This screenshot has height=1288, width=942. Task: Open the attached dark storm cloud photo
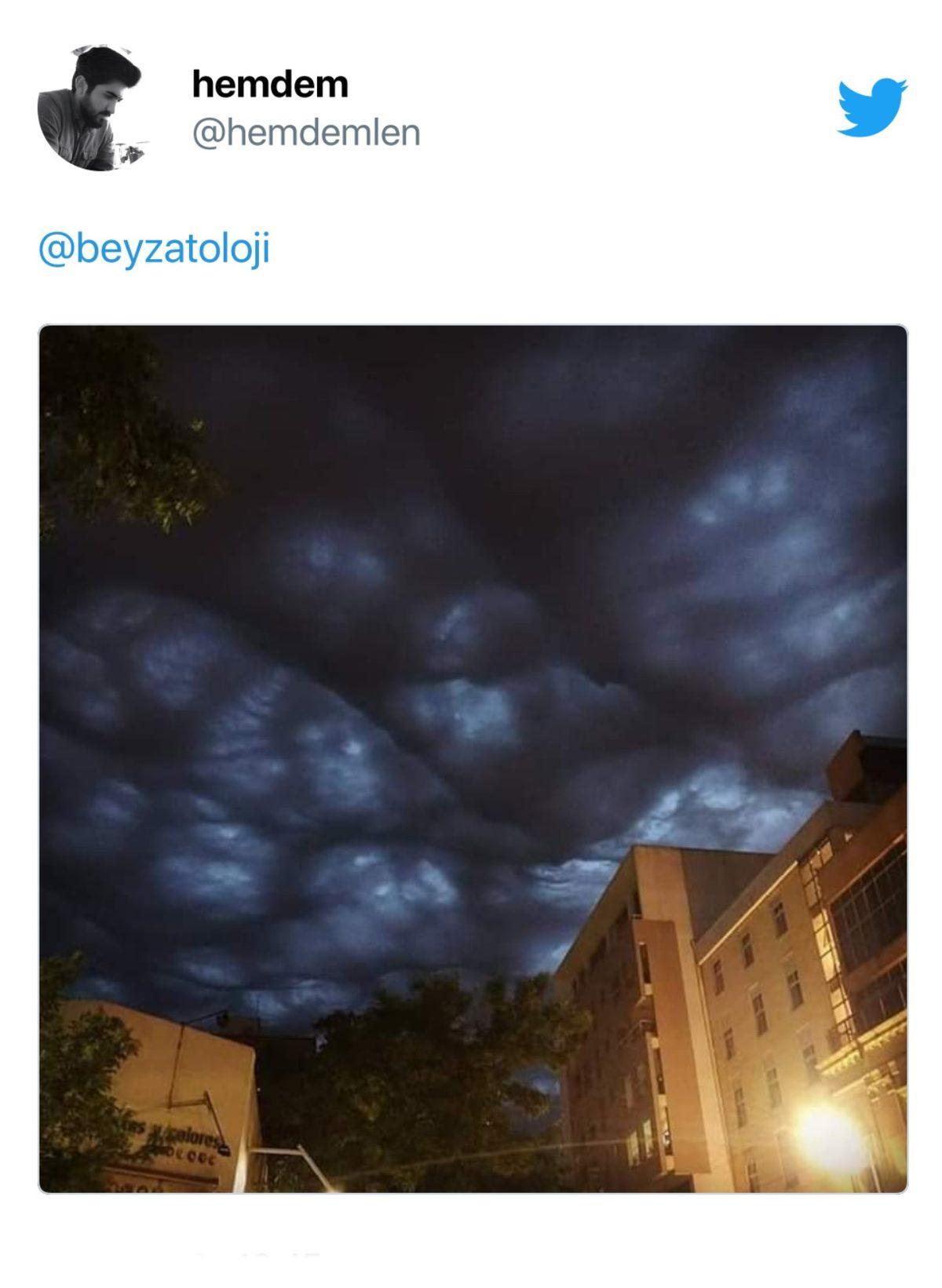point(473,758)
